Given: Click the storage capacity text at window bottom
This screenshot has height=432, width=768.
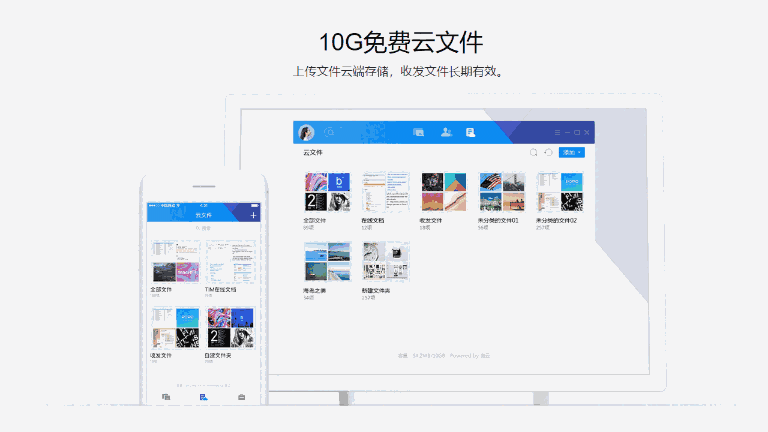Looking at the screenshot, I should (444, 356).
